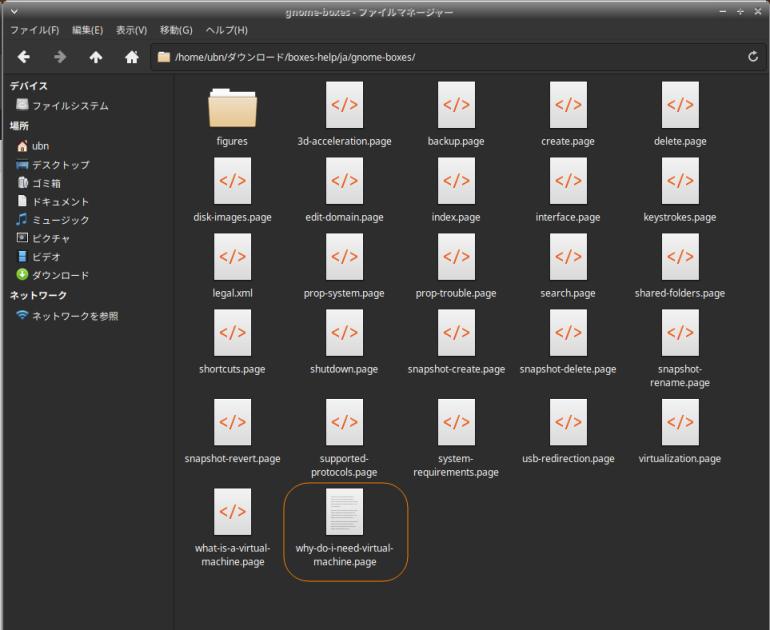The width and height of the screenshot is (770, 630).
Task: Go back with the left arrow button
Action: [x=24, y=57]
